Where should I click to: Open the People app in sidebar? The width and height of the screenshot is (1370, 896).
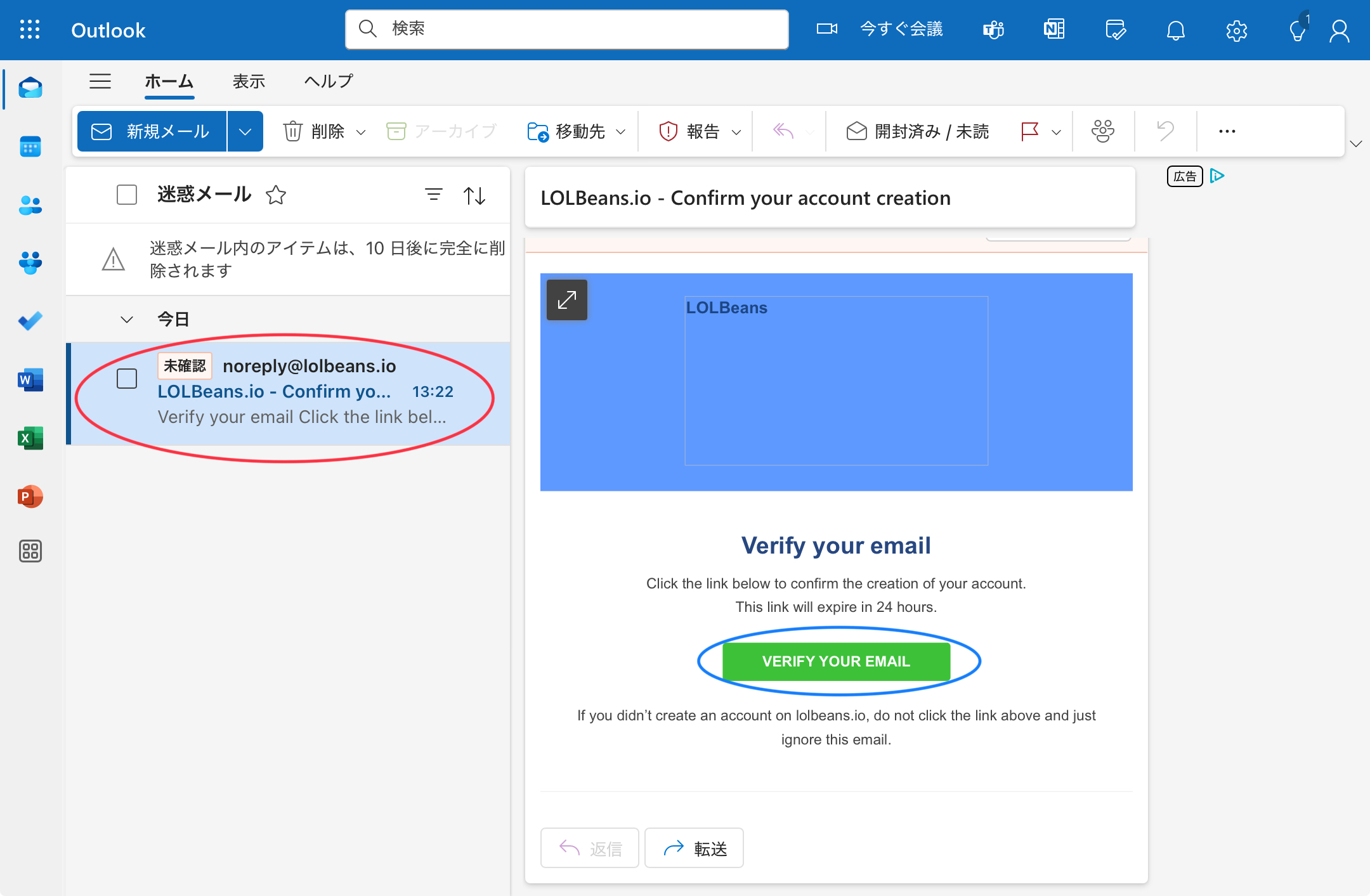(x=30, y=205)
